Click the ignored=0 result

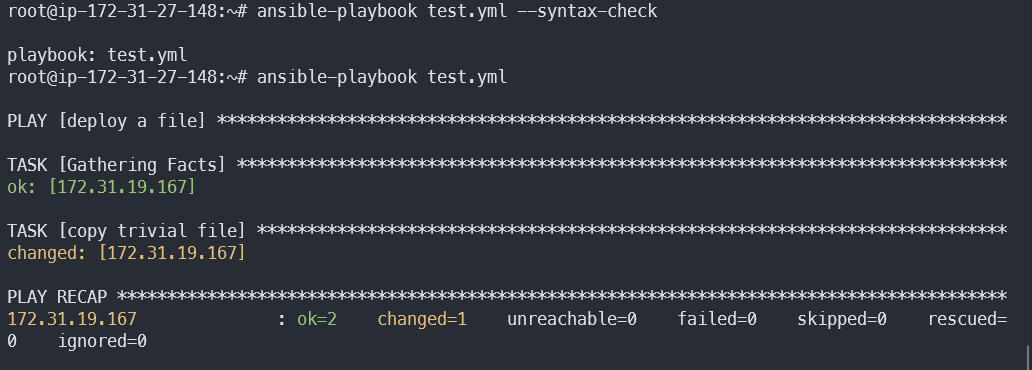pyautogui.click(x=102, y=342)
